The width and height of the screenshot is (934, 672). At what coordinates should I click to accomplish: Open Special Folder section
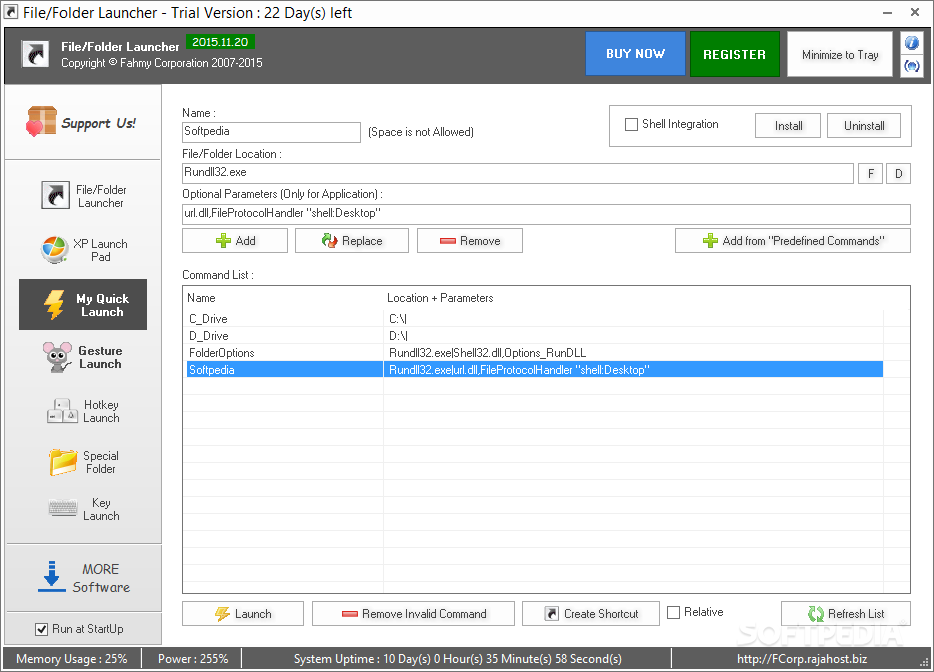83,462
